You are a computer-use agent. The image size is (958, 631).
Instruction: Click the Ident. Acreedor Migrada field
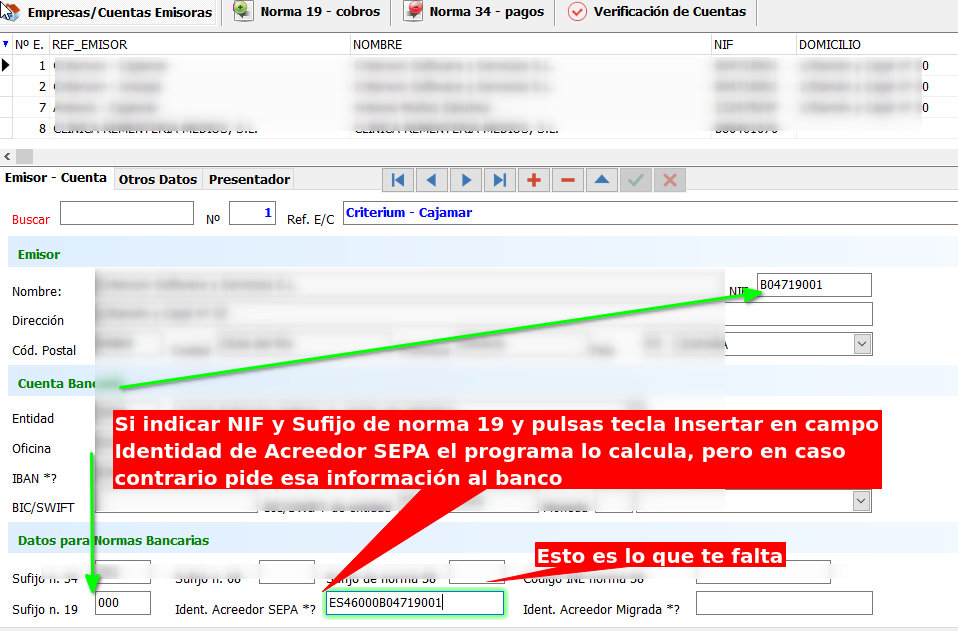pyautogui.click(x=784, y=603)
